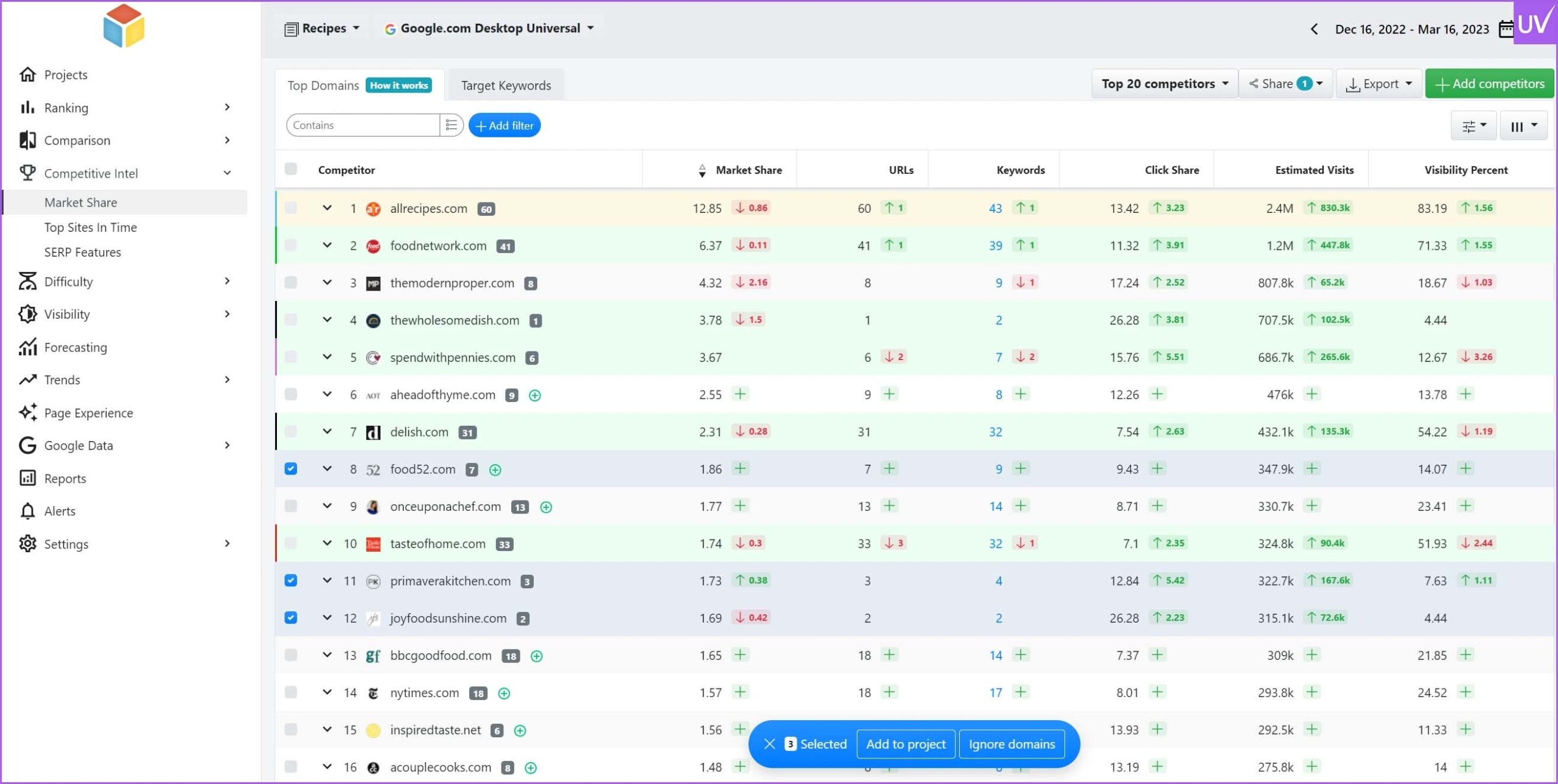Close the selection bar with X
This screenshot has height=784, width=1558.
769,744
